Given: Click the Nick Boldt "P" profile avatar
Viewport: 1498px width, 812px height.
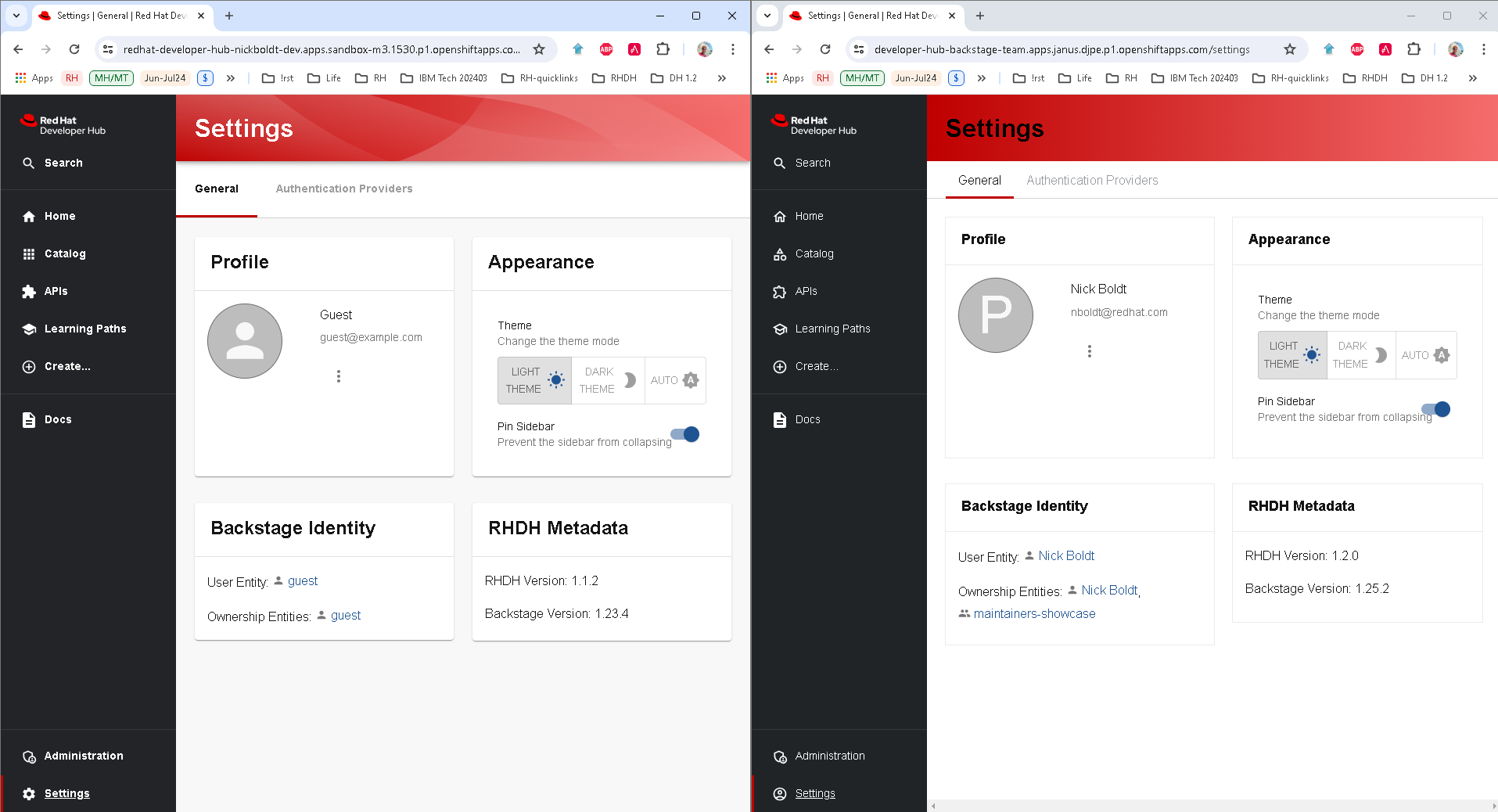Looking at the screenshot, I should (996, 315).
